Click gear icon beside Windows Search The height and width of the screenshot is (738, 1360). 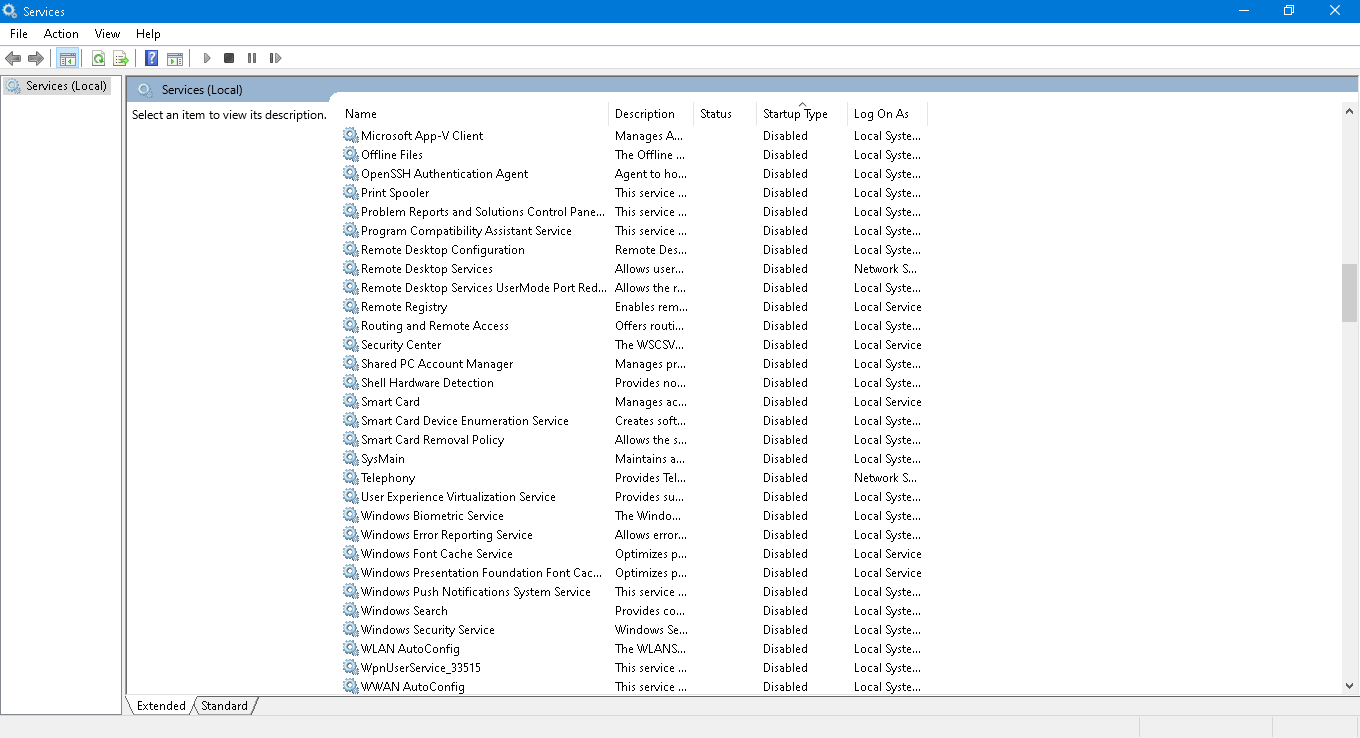click(351, 611)
